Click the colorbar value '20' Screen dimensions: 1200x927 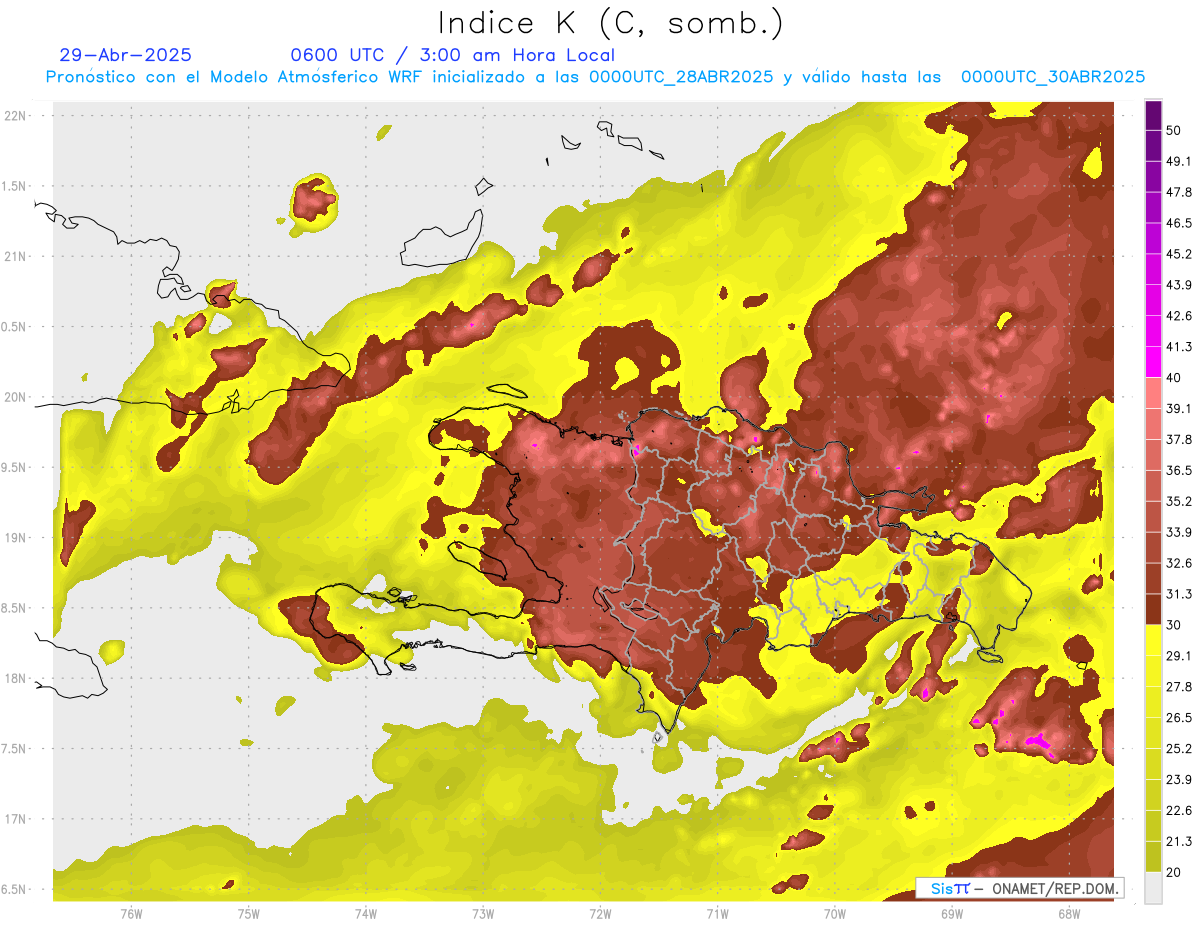pos(1173,872)
